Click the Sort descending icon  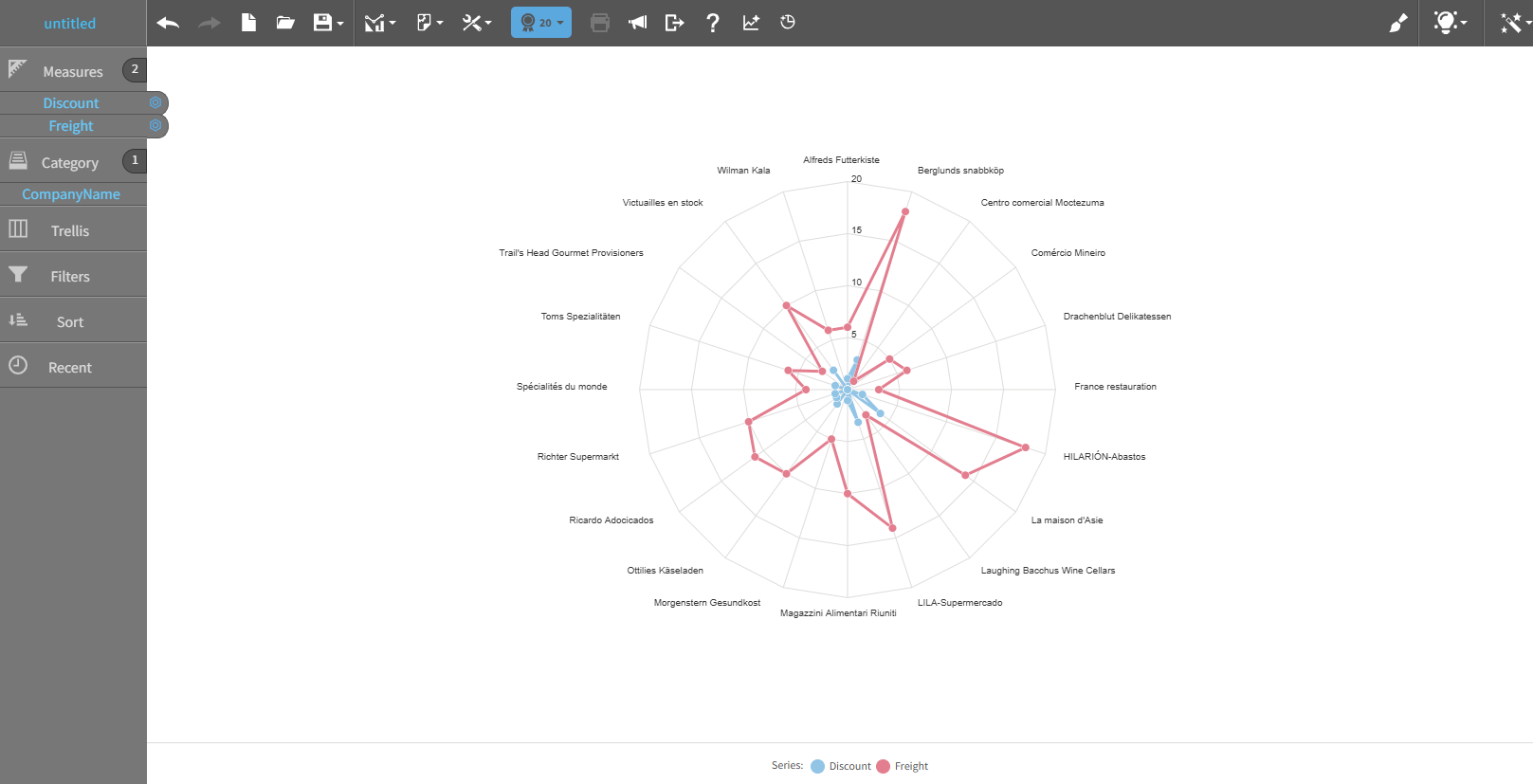[x=18, y=319]
